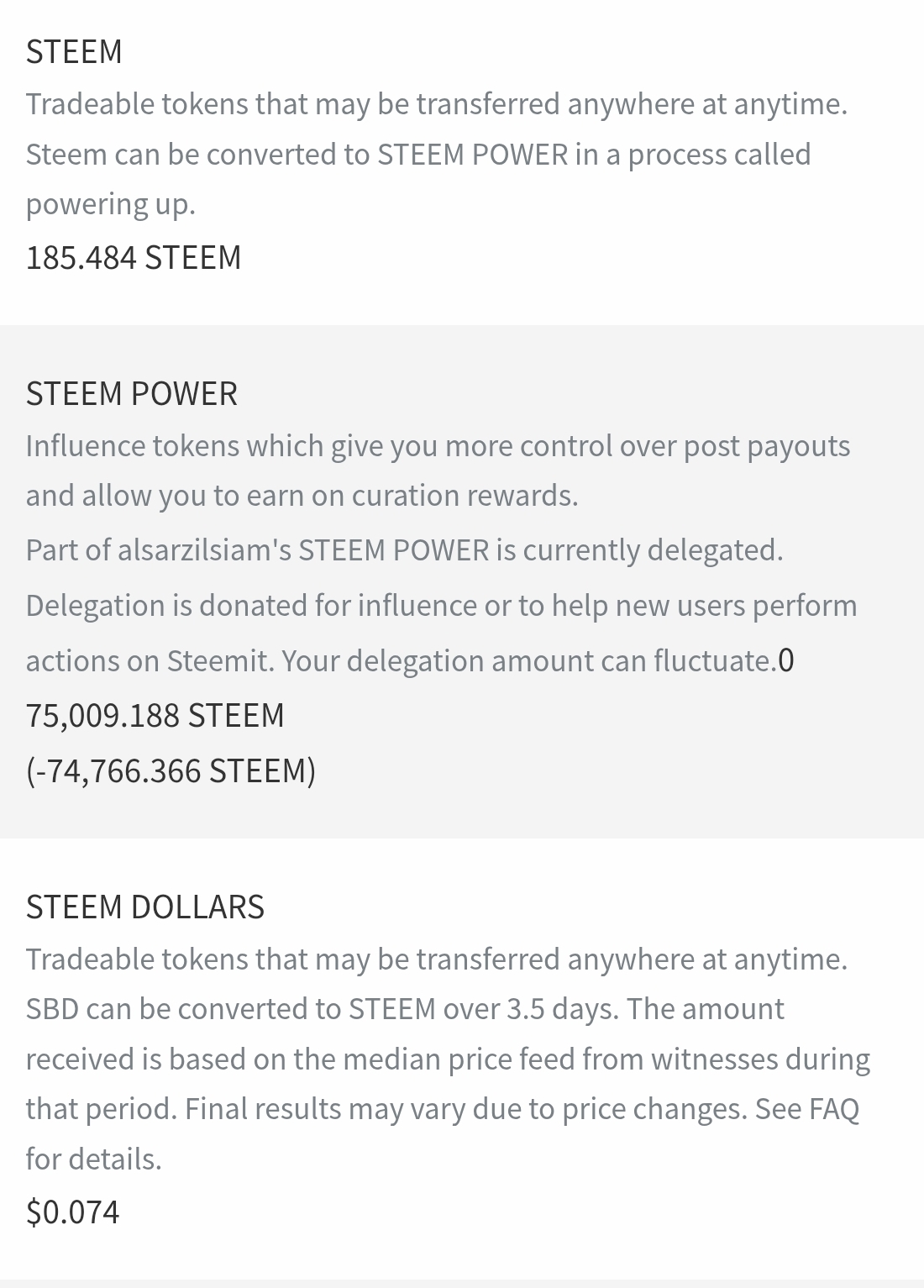The image size is (924, 1288).
Task: Click the delegated amount (-74,766.366 STEEM)
Action: pyautogui.click(x=171, y=771)
